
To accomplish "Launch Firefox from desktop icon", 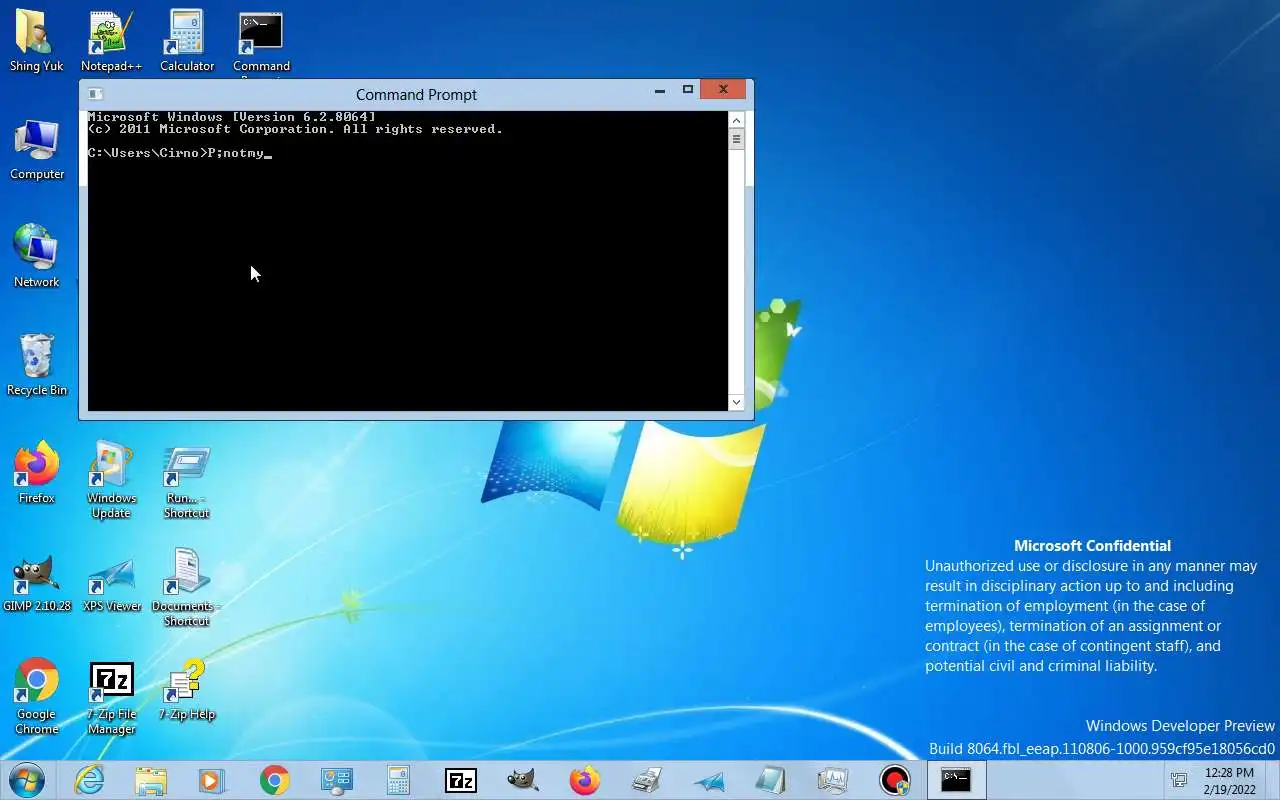I will [37, 474].
